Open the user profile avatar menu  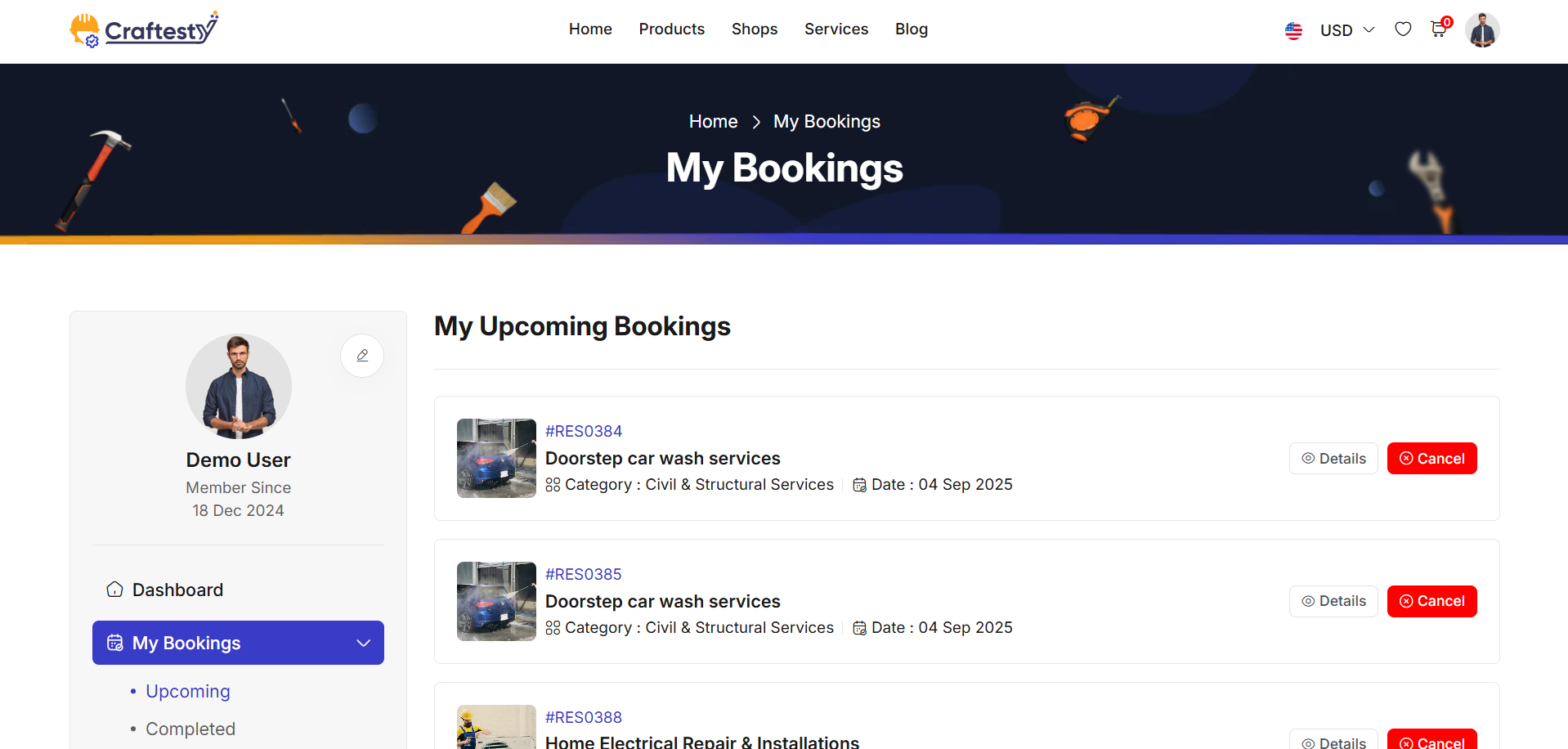click(x=1482, y=30)
